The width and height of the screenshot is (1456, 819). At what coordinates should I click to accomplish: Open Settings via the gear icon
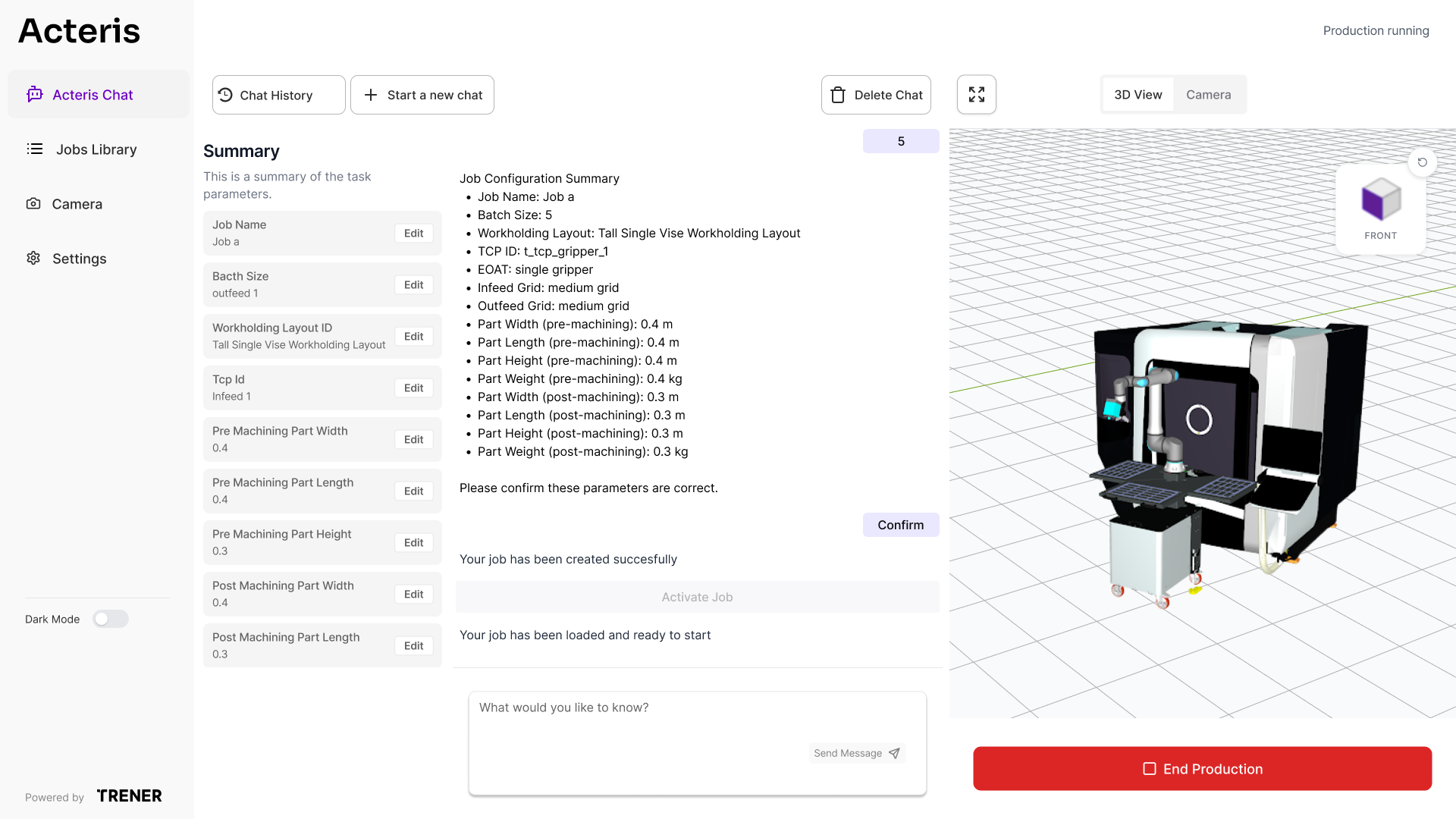tap(33, 259)
